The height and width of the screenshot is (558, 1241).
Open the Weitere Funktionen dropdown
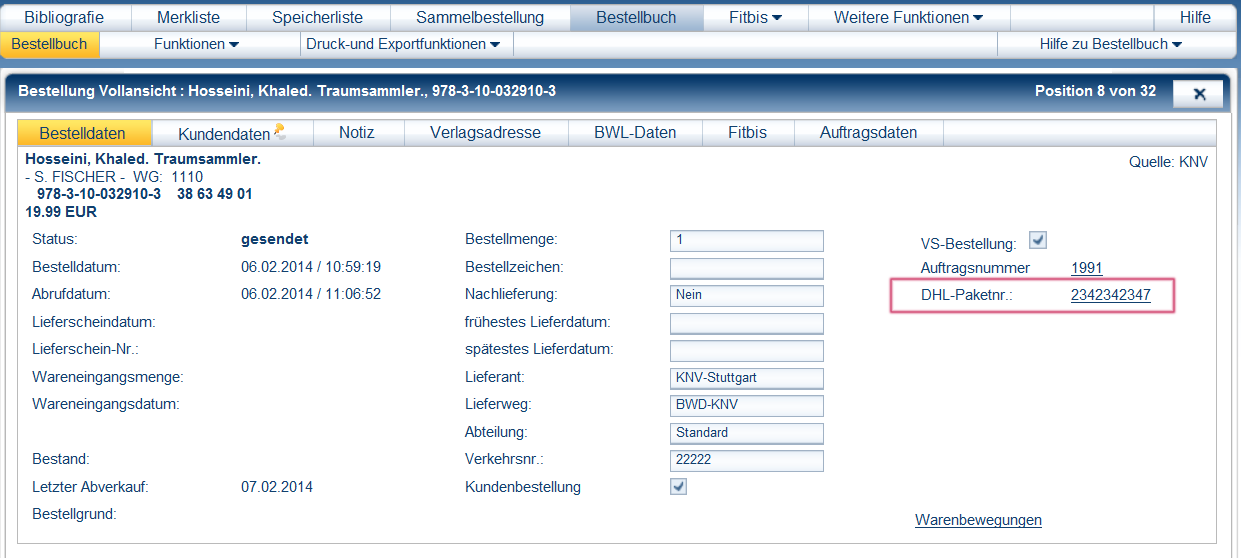(907, 17)
